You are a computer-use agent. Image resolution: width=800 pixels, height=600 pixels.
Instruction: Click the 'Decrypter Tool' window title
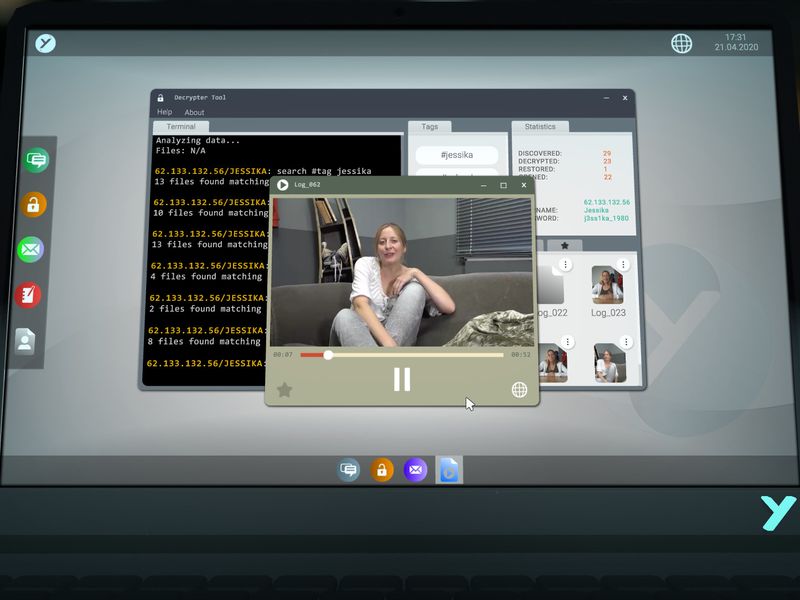coord(199,97)
